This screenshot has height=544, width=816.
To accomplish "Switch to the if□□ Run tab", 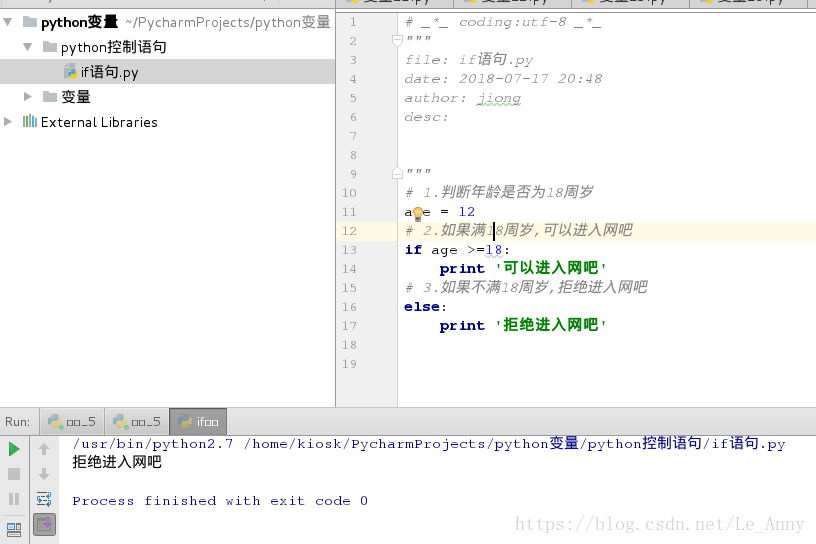I will [198, 422].
